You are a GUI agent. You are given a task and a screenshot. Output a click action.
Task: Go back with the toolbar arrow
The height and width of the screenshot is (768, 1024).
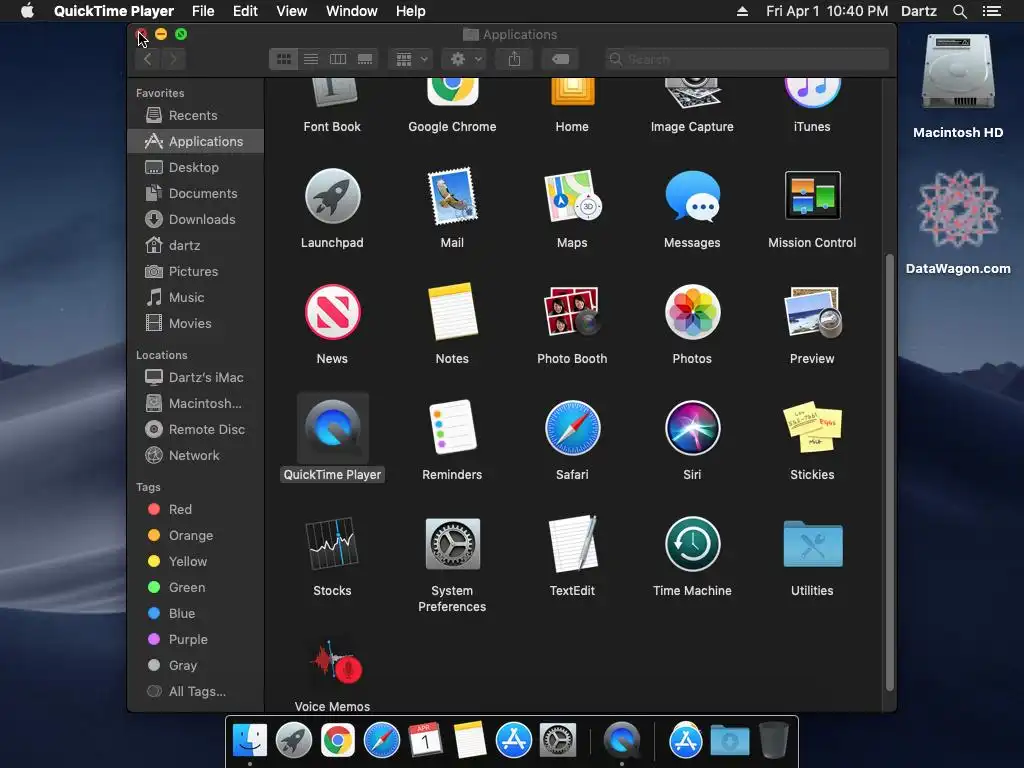point(148,59)
